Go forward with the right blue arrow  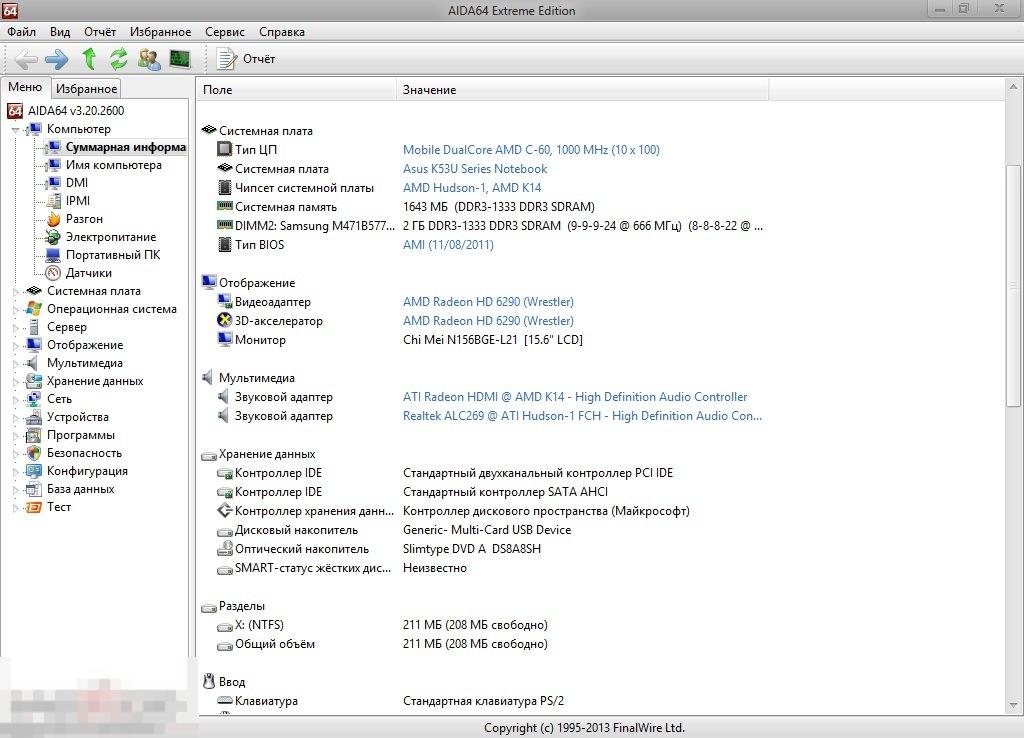(x=57, y=59)
